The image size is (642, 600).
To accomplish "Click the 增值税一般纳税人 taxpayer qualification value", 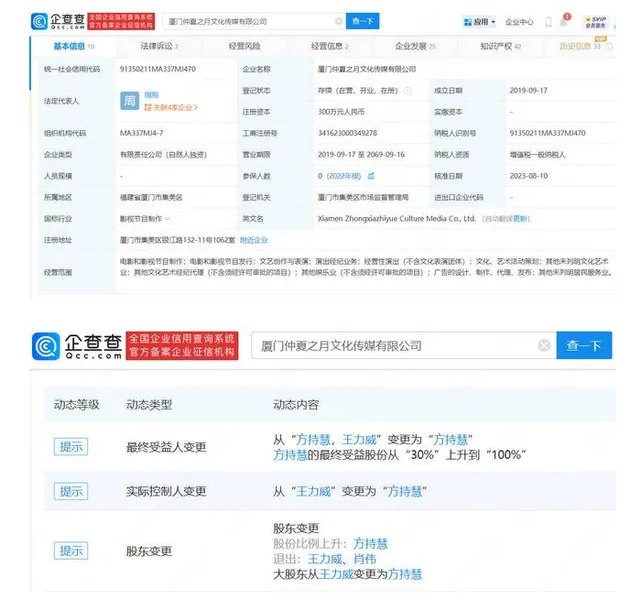I will [x=537, y=155].
